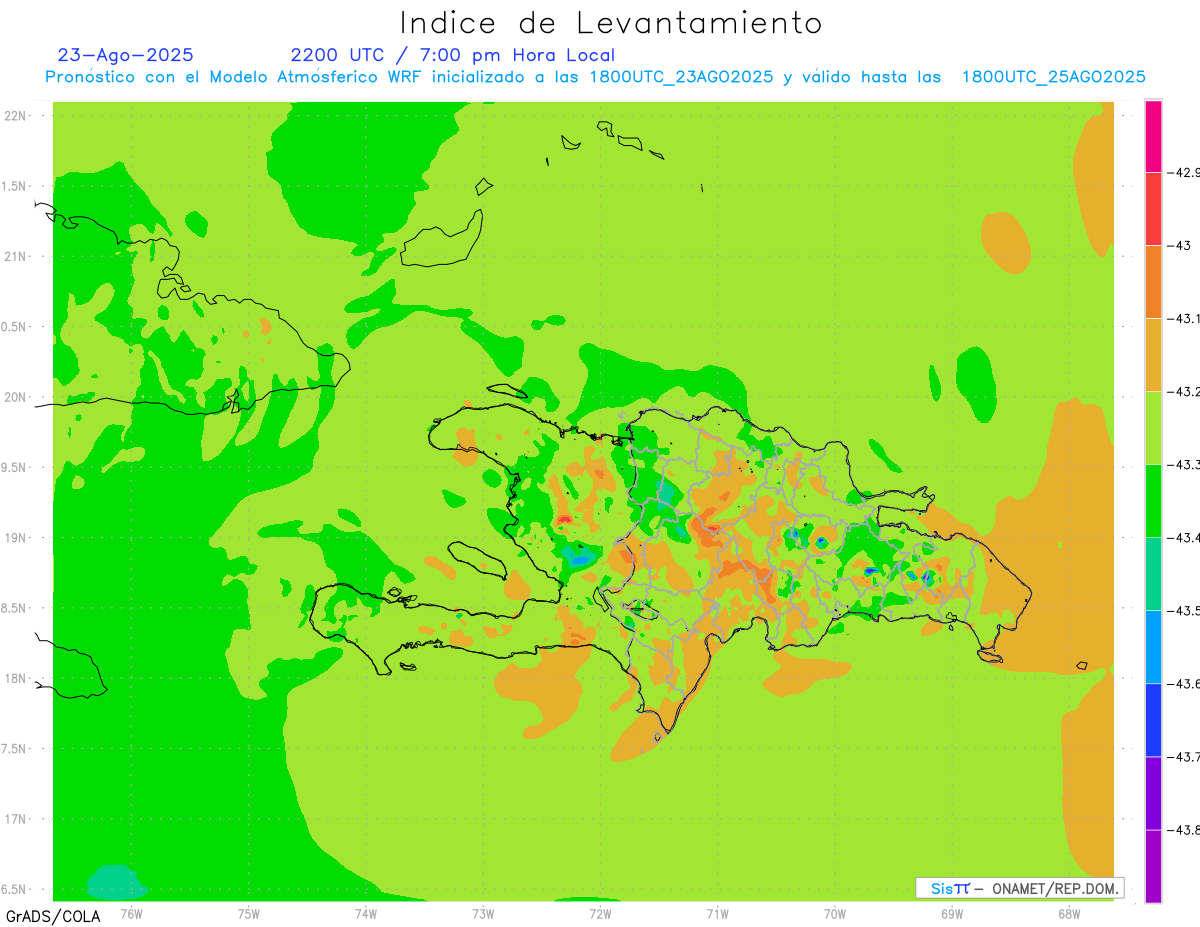Click the title "Indice de Levantamiento"
This screenshot has height=927, width=1200.
[611, 23]
